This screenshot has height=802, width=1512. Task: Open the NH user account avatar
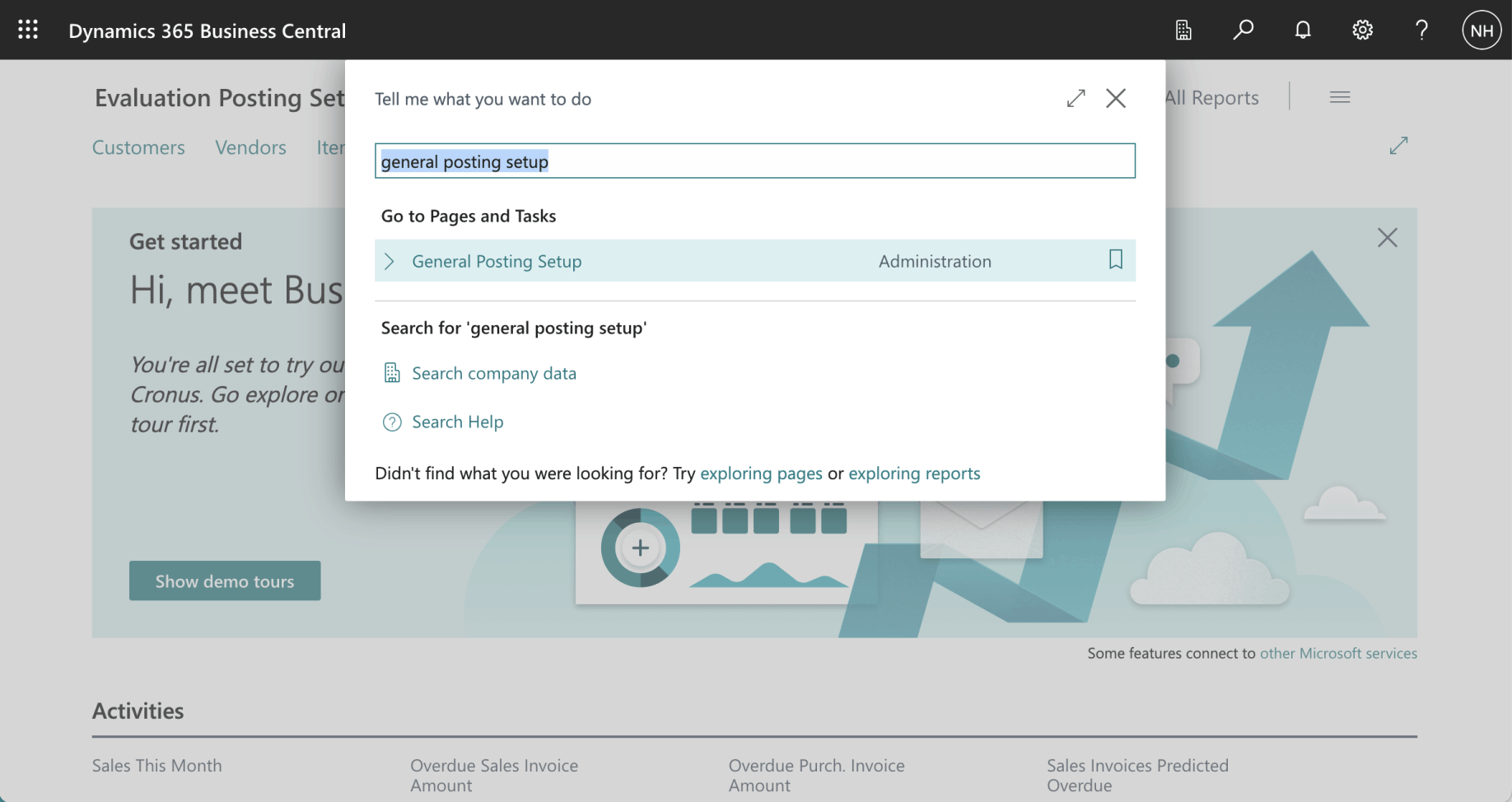click(1482, 30)
